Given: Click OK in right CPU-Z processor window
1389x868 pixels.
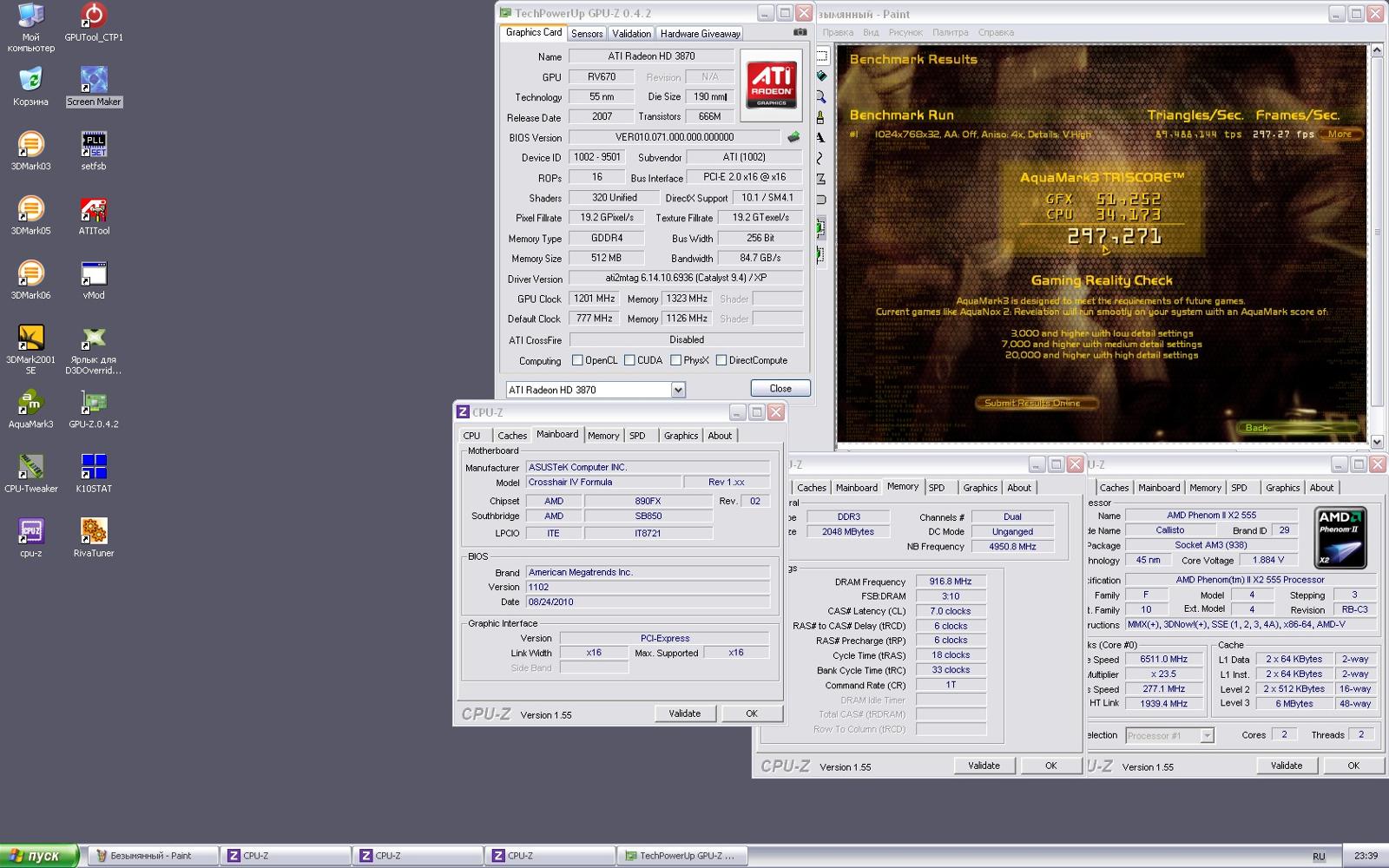Looking at the screenshot, I should (1353, 766).
